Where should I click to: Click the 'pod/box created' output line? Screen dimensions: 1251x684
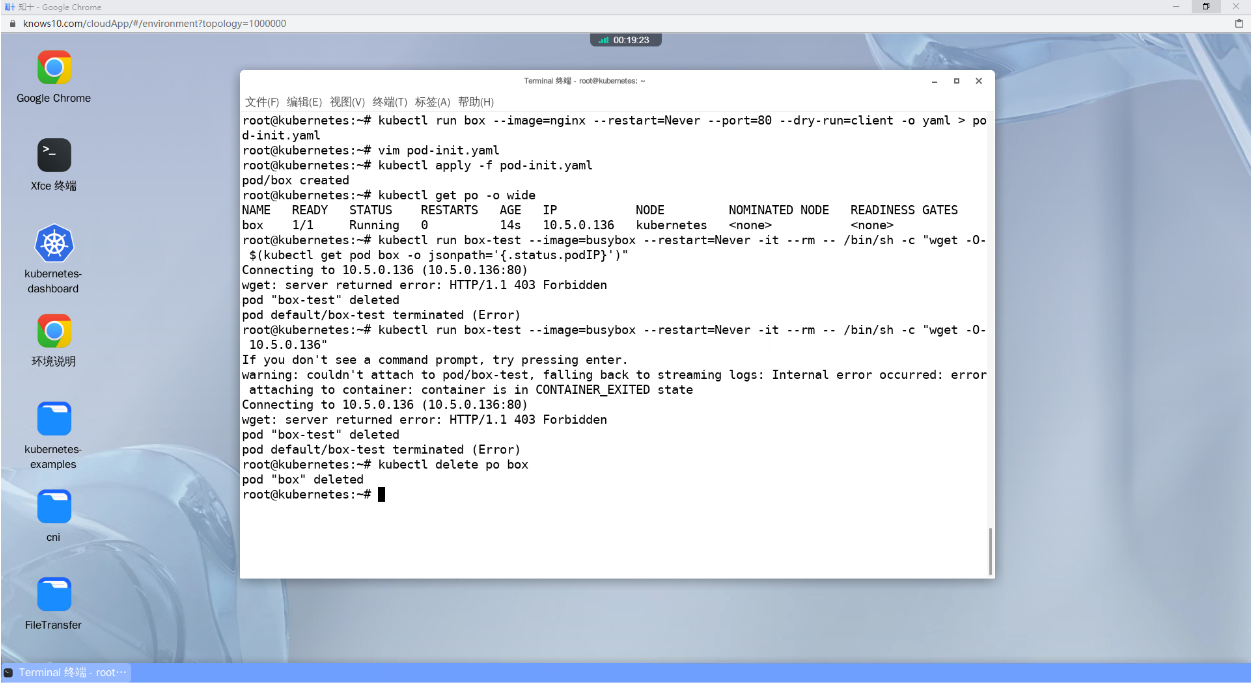[x=296, y=180]
